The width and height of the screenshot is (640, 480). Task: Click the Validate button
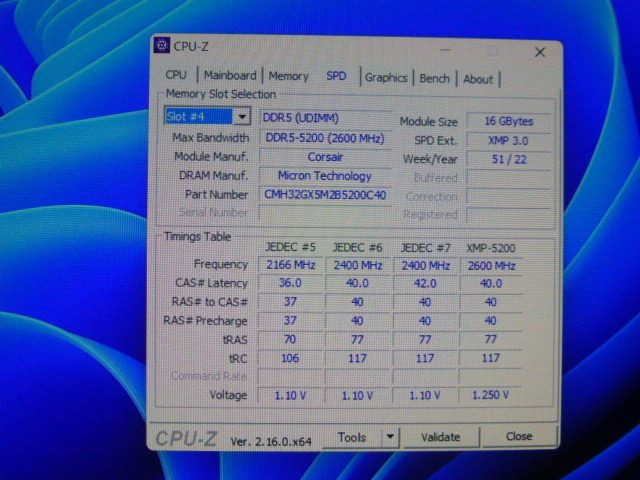click(x=440, y=437)
